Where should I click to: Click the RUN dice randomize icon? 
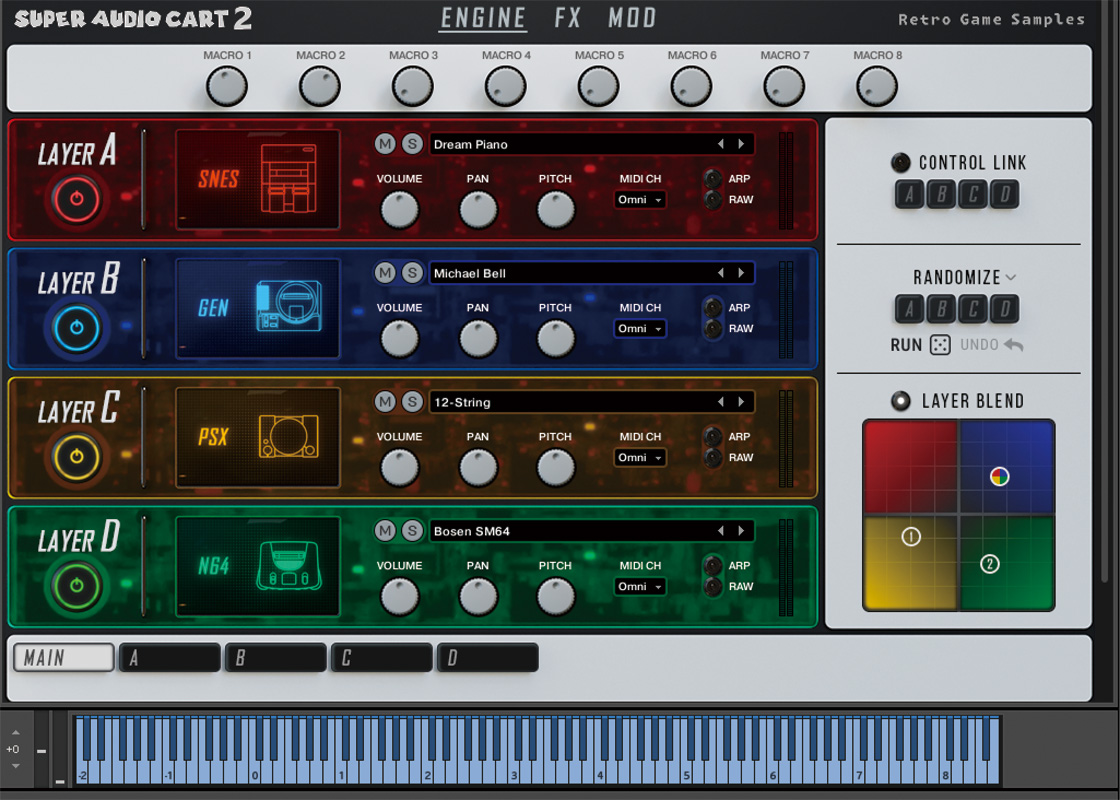[x=940, y=345]
